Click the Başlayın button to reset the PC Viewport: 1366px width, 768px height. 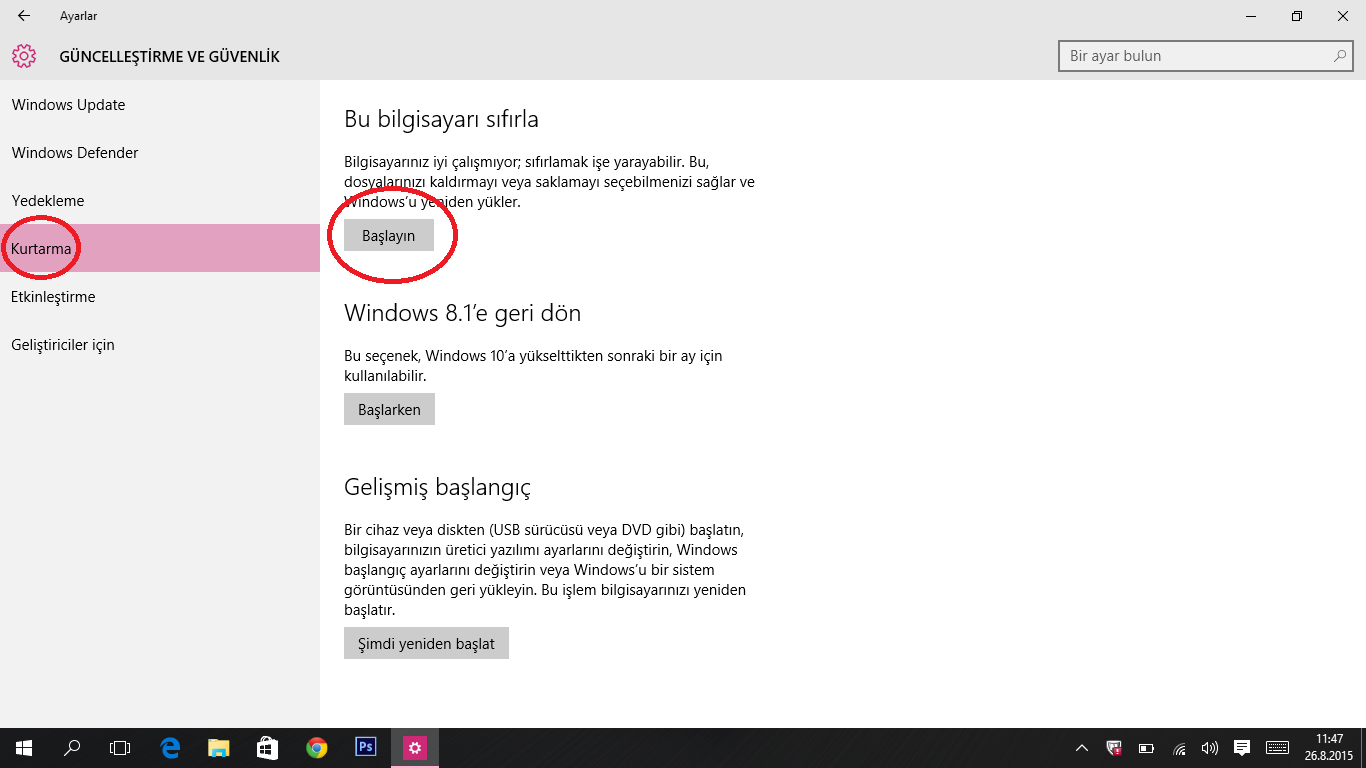click(x=389, y=236)
